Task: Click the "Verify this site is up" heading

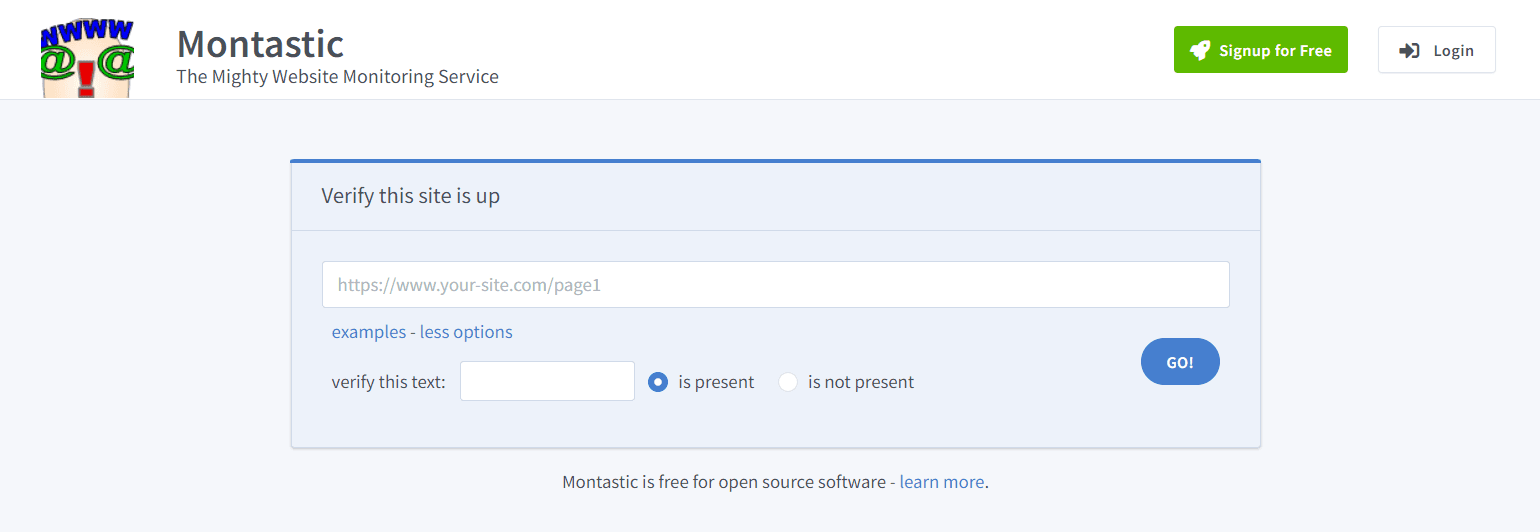Action: pos(410,196)
